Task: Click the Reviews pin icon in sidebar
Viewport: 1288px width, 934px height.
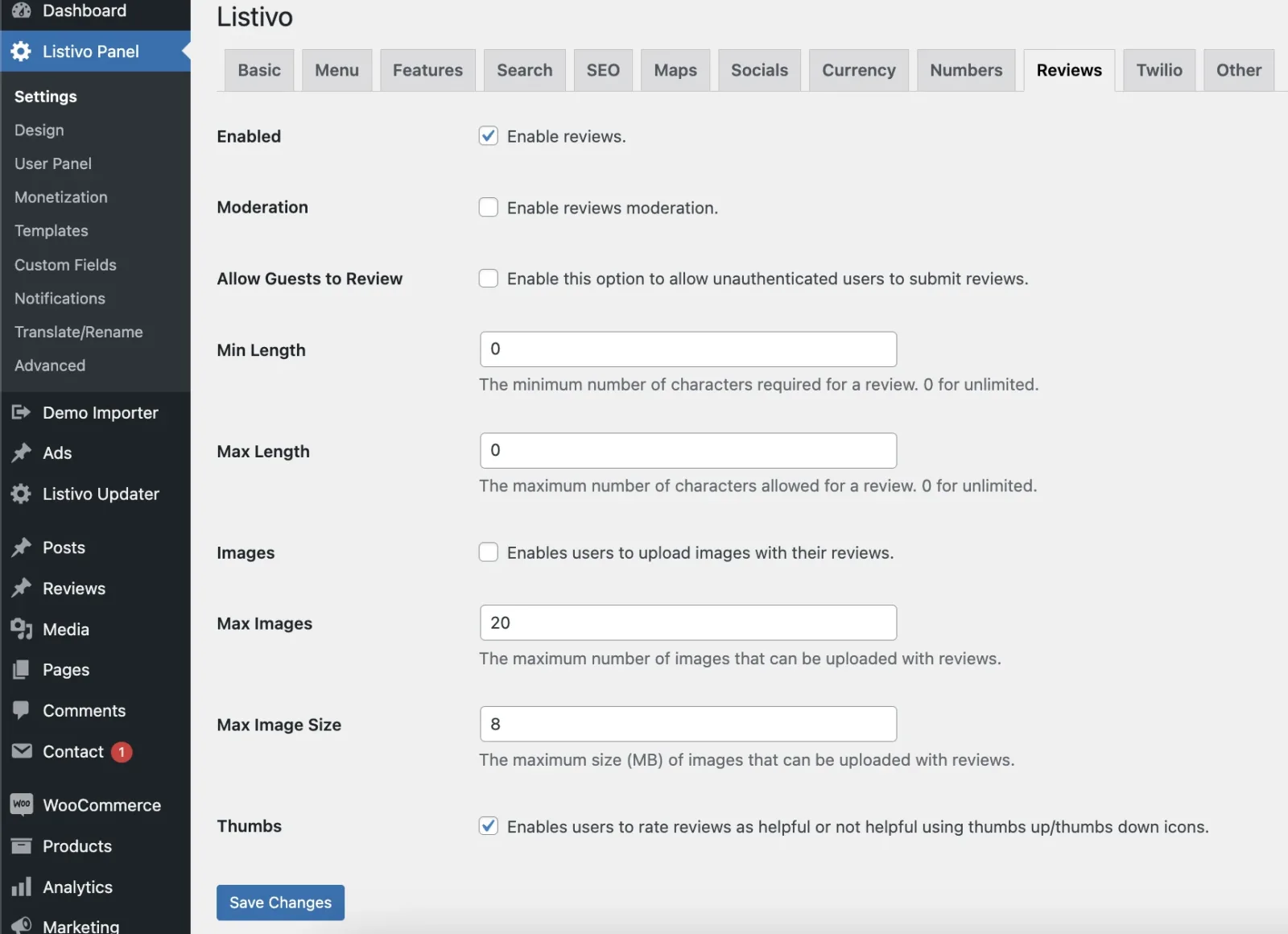Action: [21, 589]
